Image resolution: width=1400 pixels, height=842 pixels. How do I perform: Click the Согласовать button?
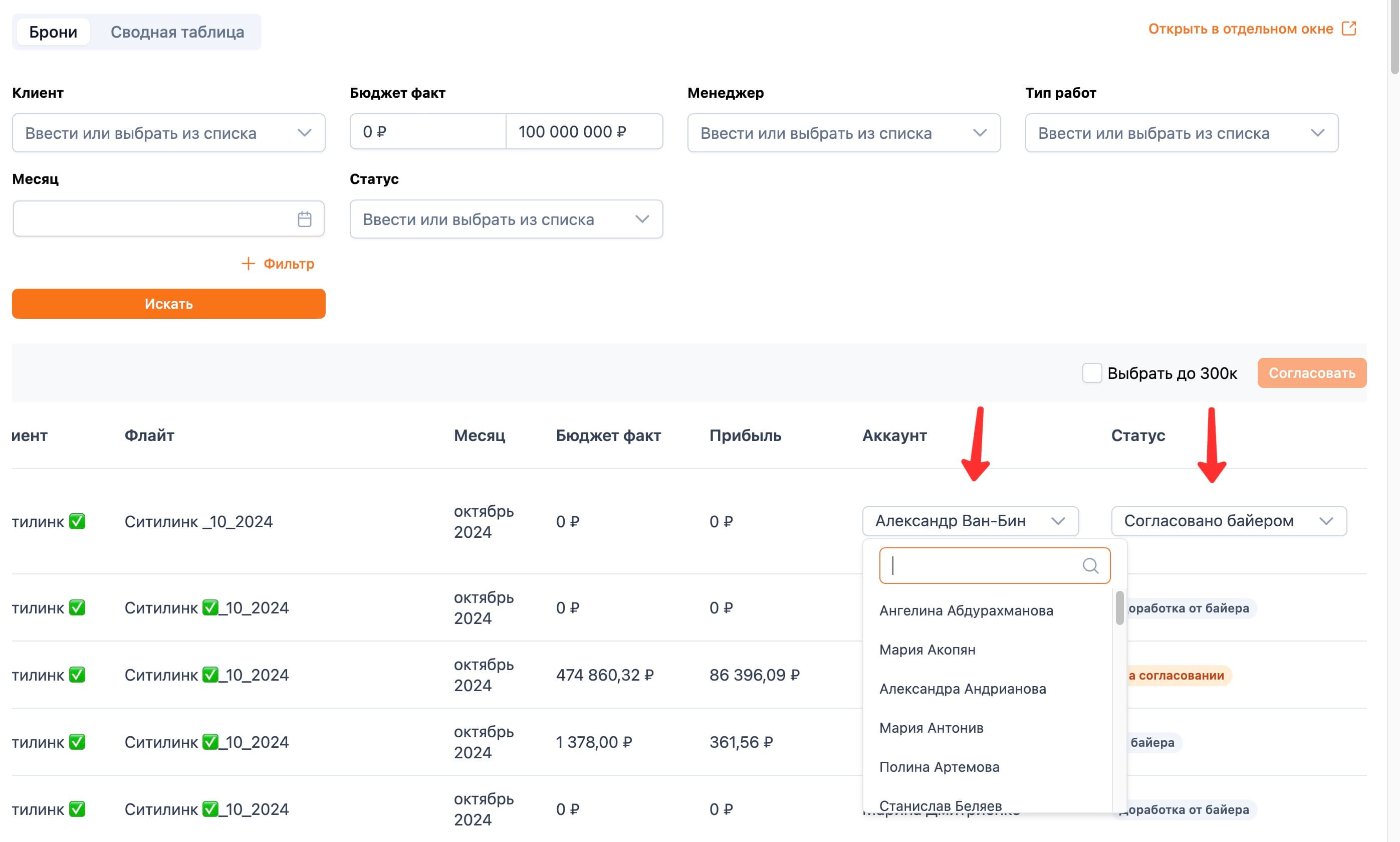point(1311,373)
